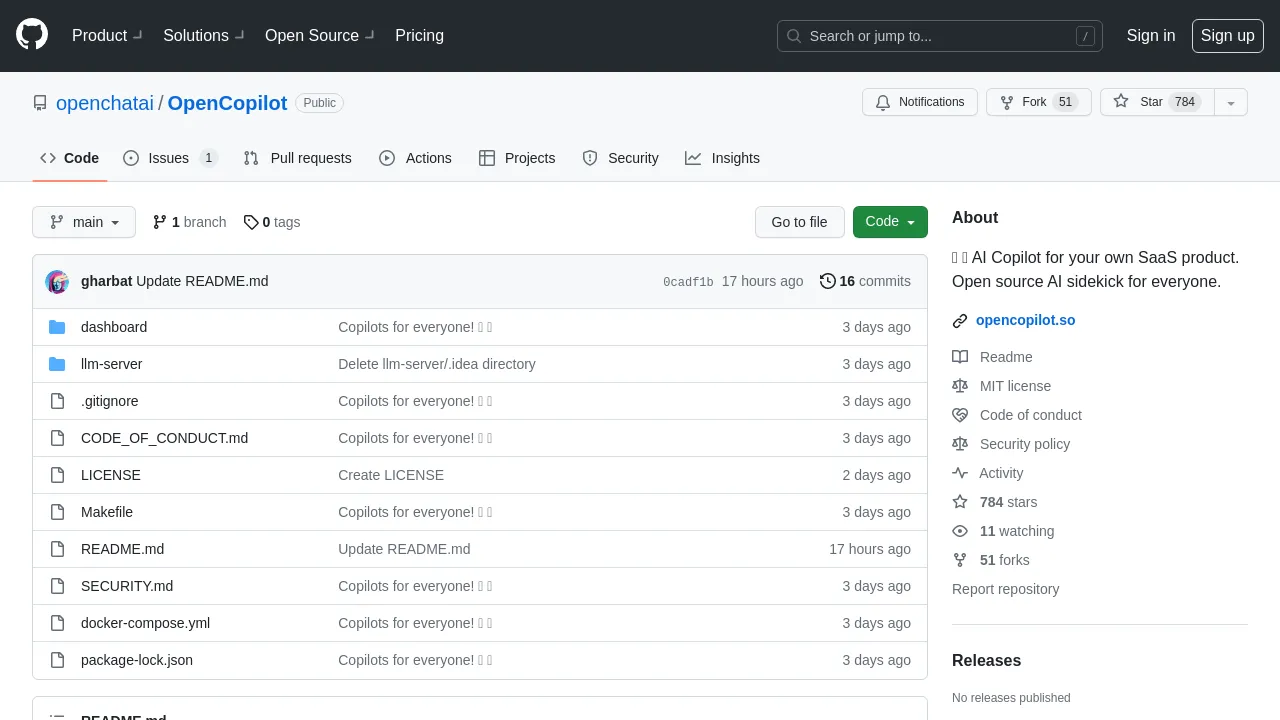This screenshot has height=720, width=1280.
Task: Click the opencopilot.so link icon
Action: click(960, 321)
